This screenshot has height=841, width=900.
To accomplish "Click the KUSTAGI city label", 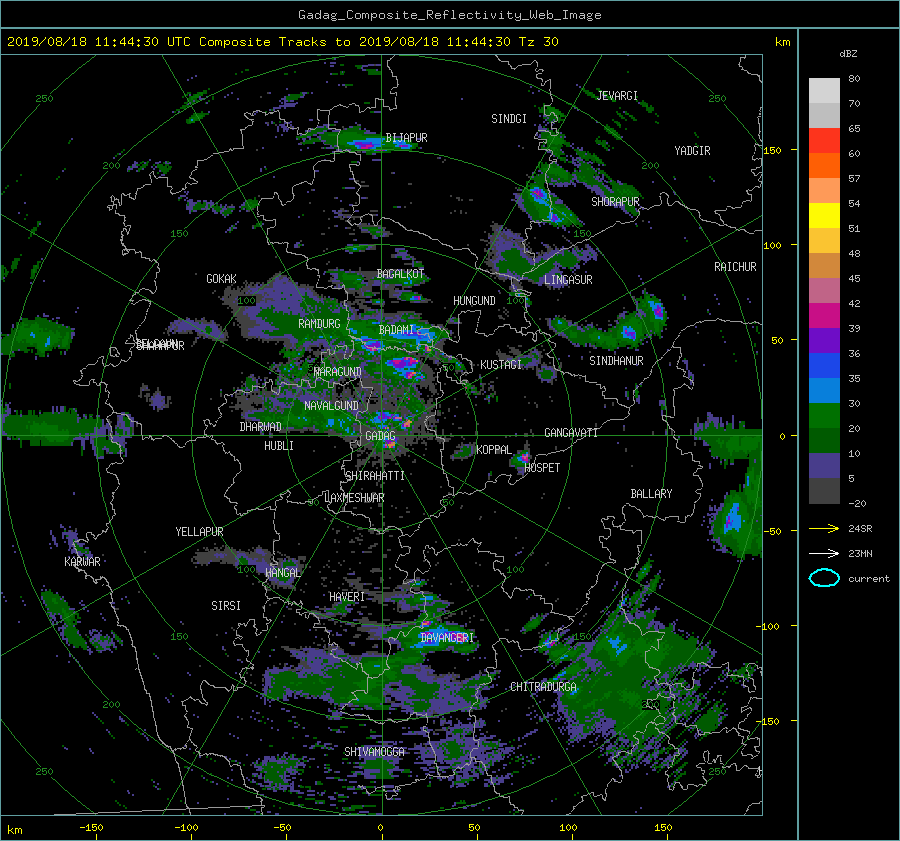I will [501, 365].
